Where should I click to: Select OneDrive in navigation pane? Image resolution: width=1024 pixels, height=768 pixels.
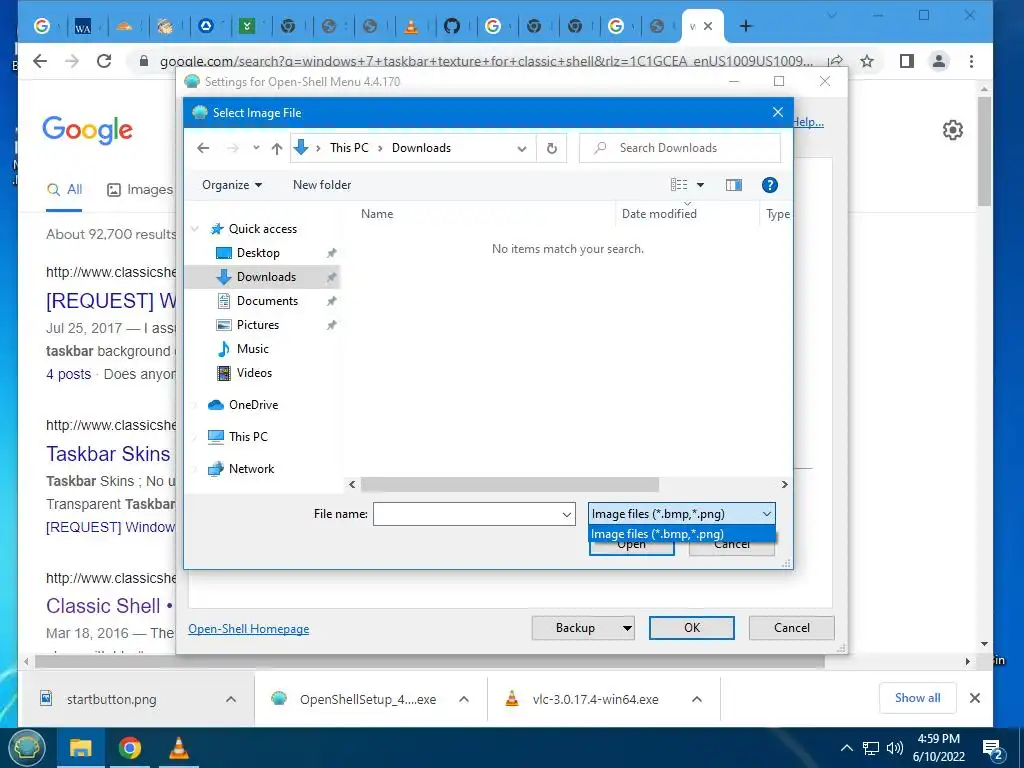point(253,405)
